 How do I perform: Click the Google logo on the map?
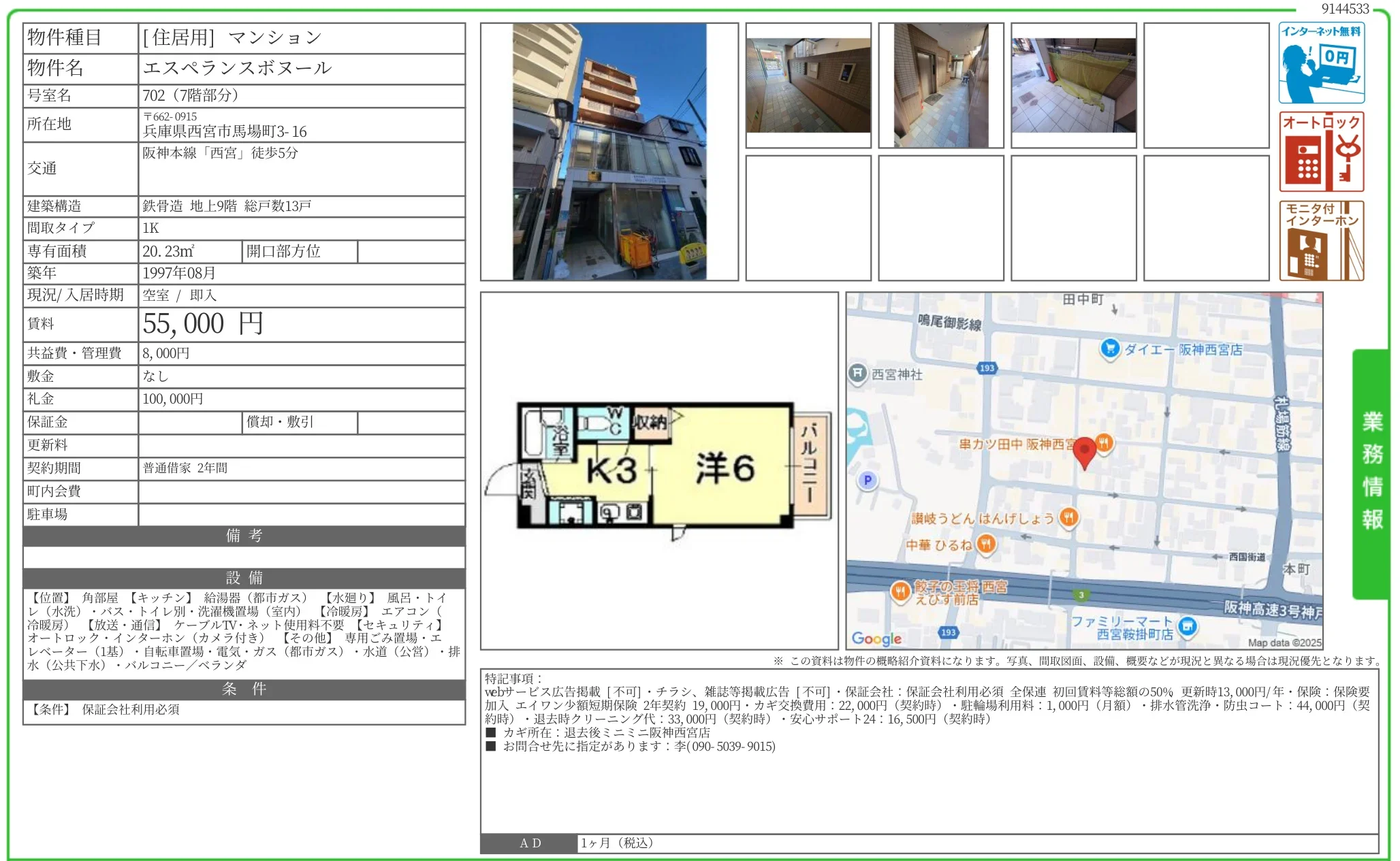[876, 638]
